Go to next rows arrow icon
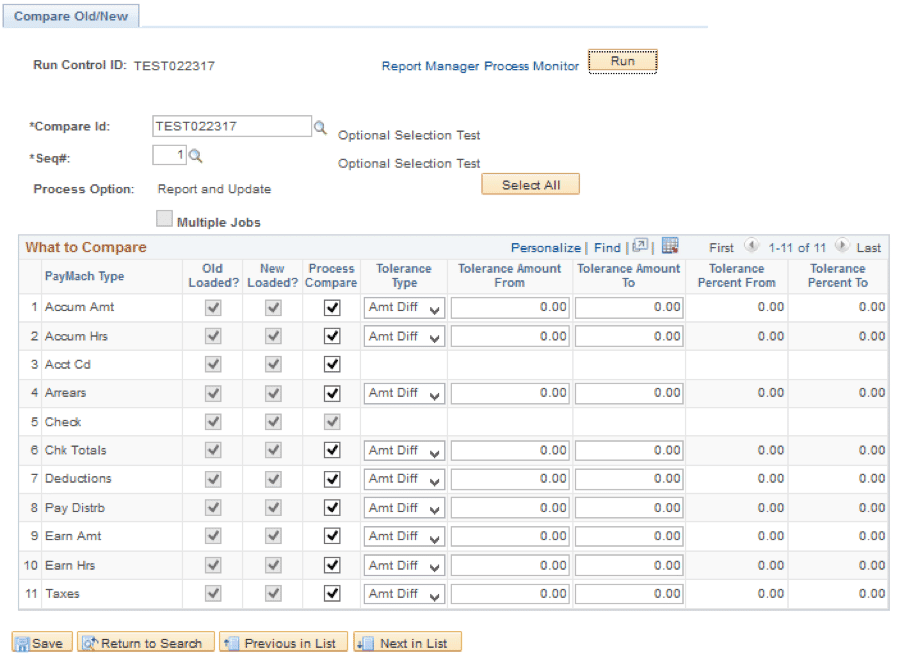The image size is (900, 658). coord(841,246)
